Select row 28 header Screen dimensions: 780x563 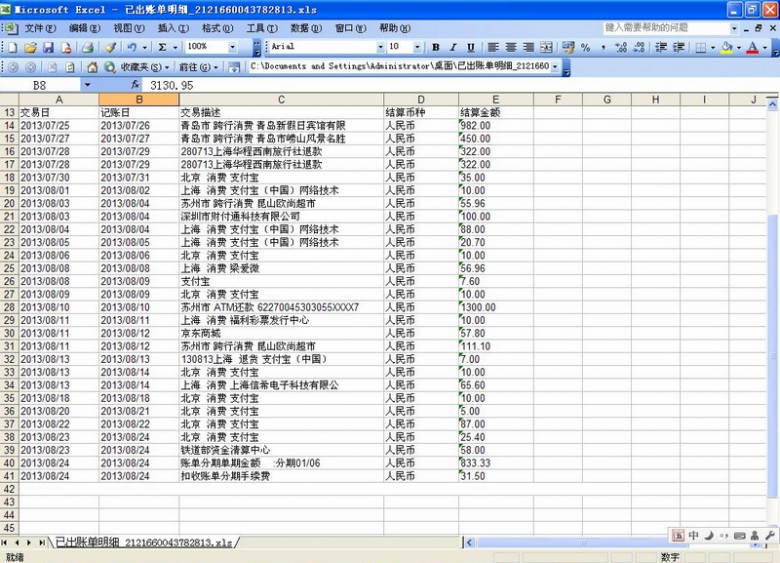pyautogui.click(x=9, y=307)
